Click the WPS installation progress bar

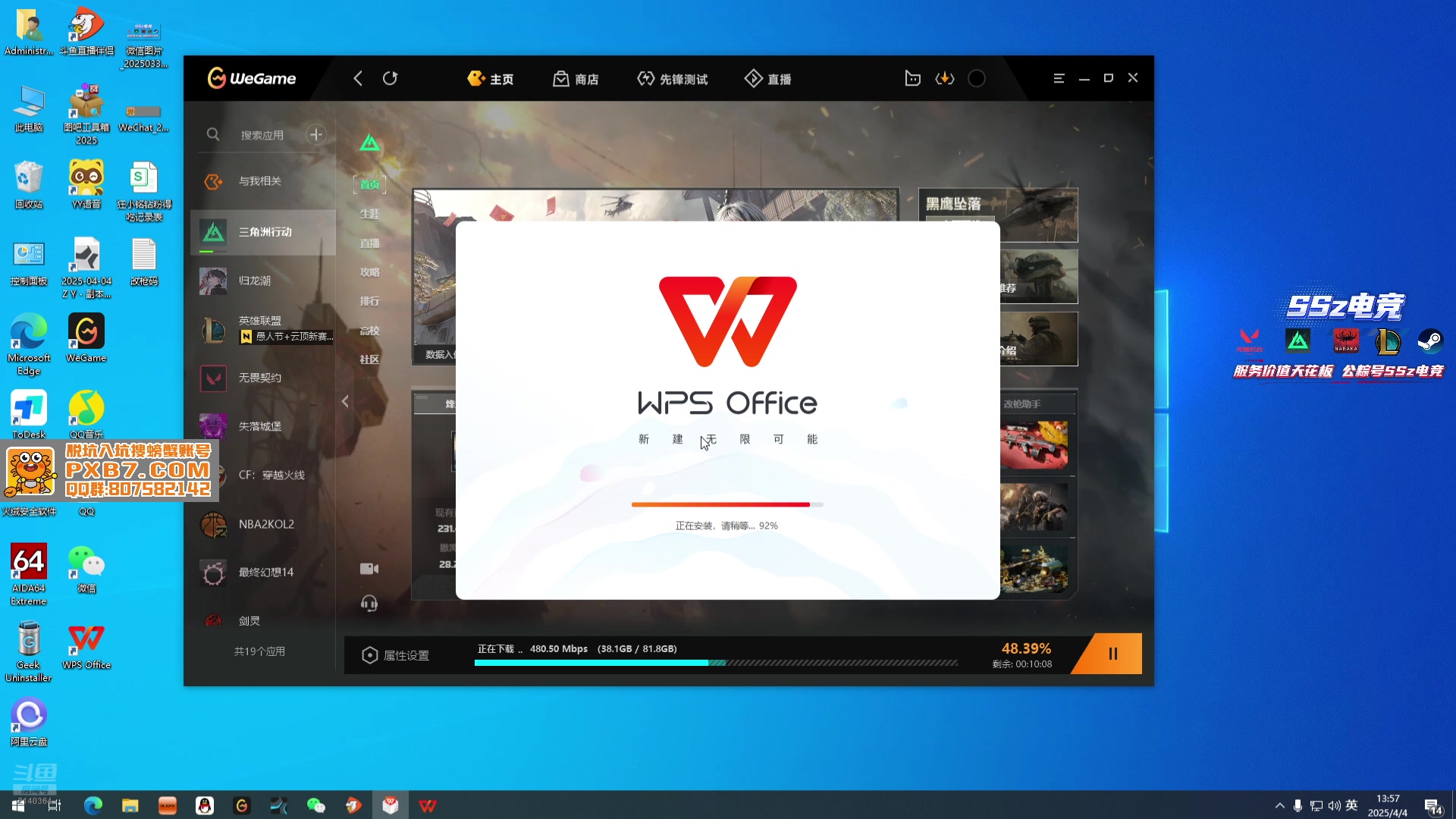pyautogui.click(x=727, y=504)
